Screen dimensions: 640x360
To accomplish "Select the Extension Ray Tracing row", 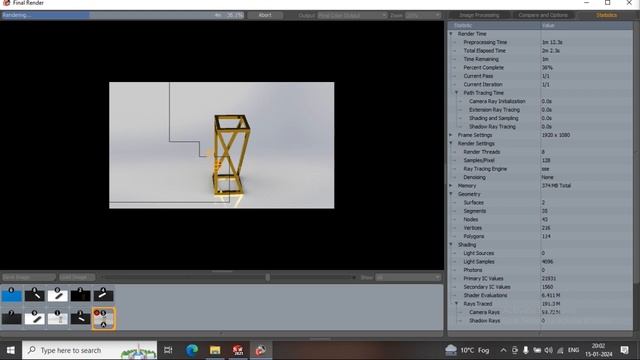I will (540, 110).
